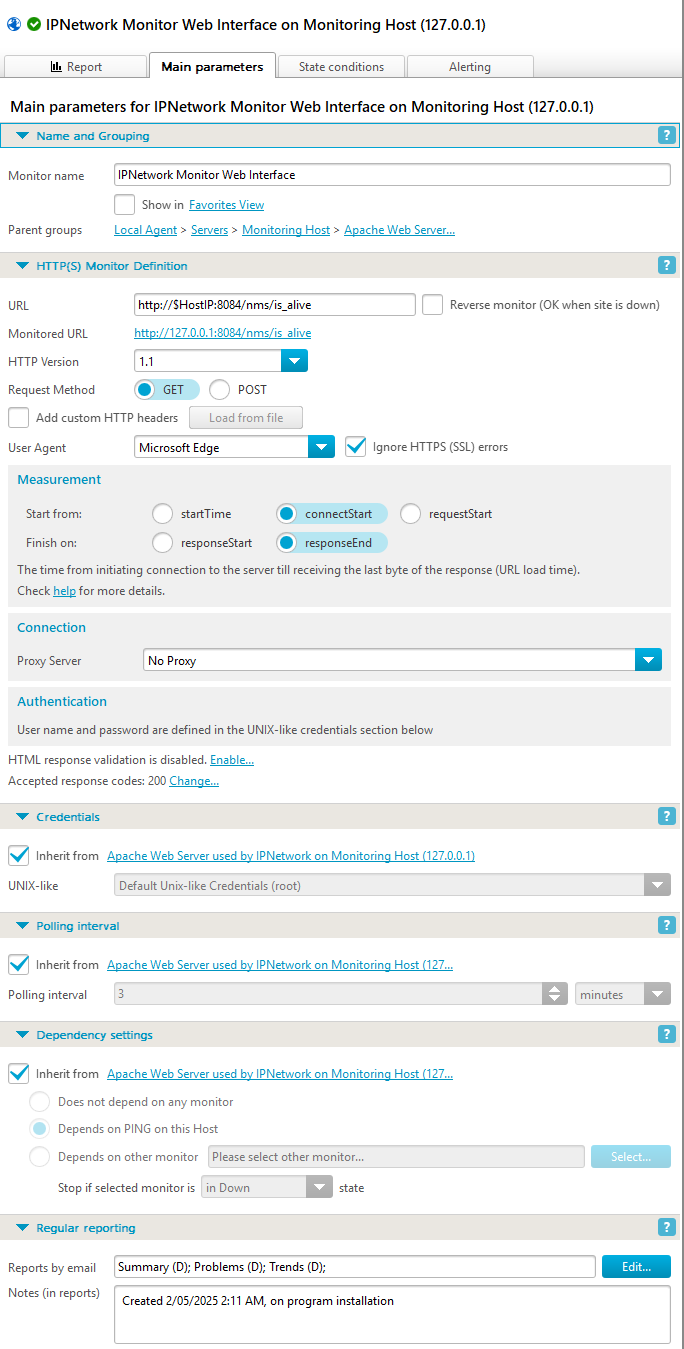Click the polling interval stepper arrows
The image size is (684, 1349).
[x=555, y=994]
